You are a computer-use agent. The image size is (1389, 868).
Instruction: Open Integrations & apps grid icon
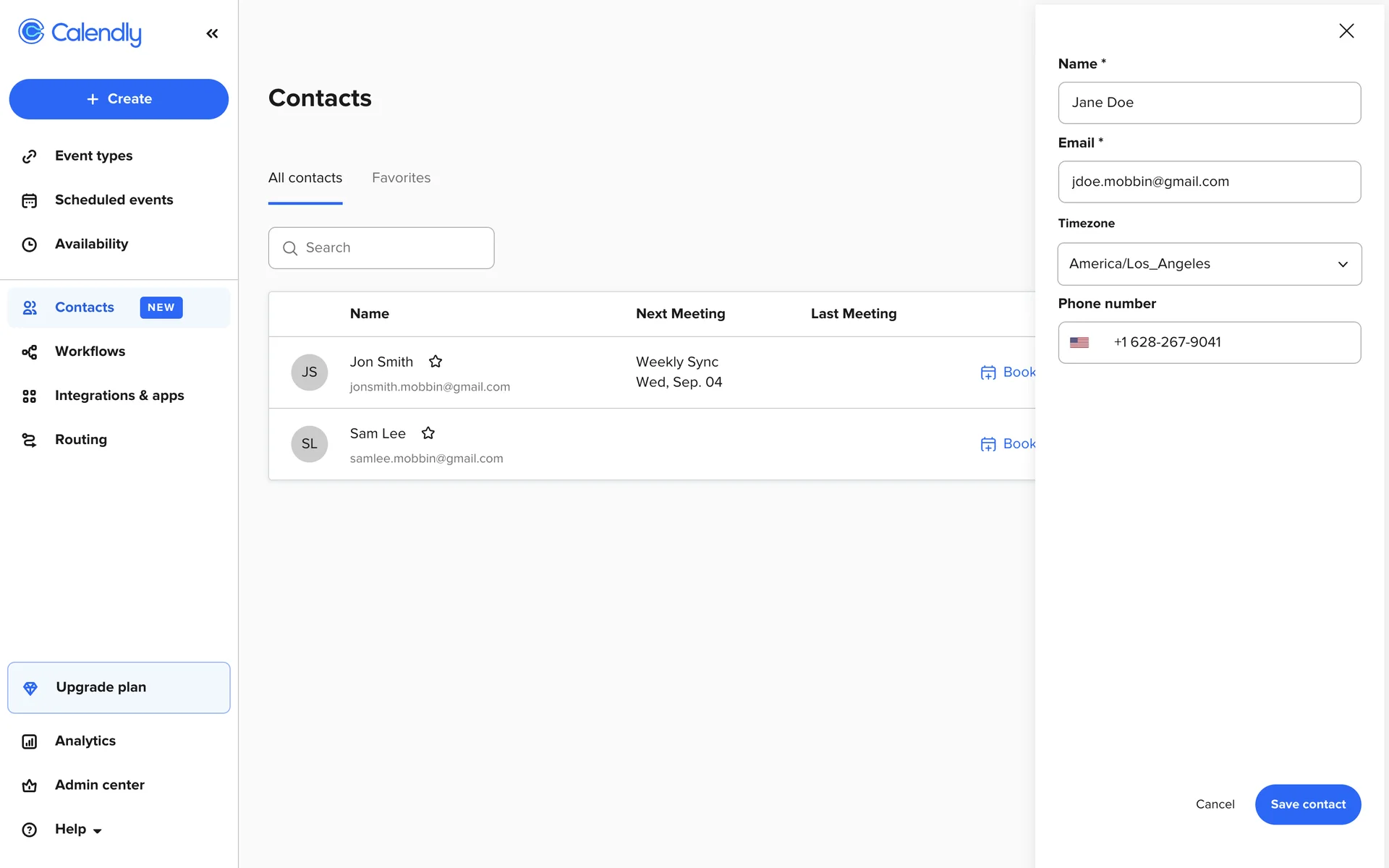coord(30,396)
